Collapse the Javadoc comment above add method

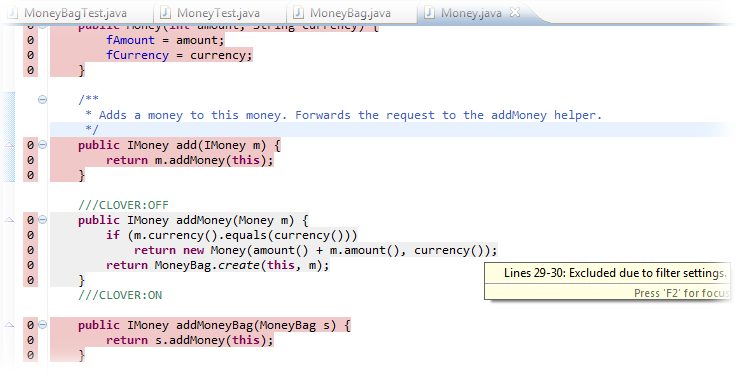pyautogui.click(x=42, y=99)
